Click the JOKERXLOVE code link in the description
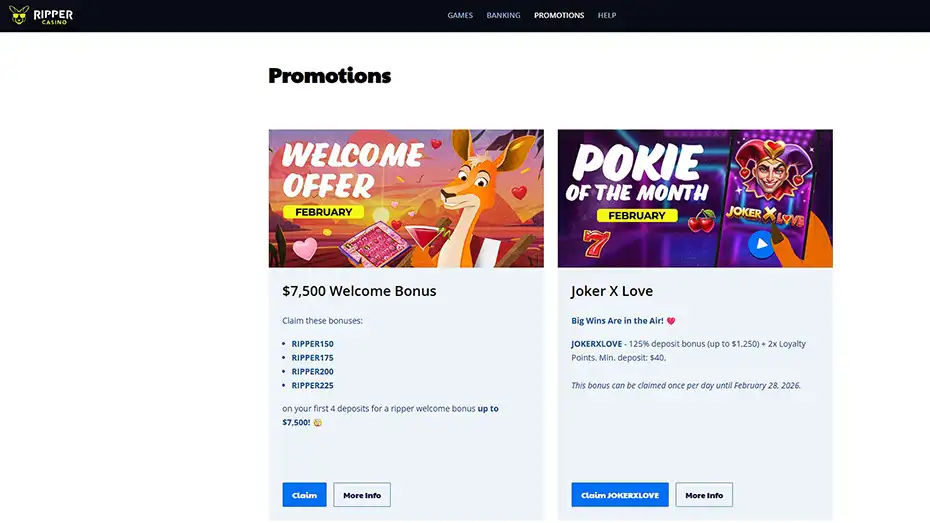The height and width of the screenshot is (523, 930). [597, 344]
